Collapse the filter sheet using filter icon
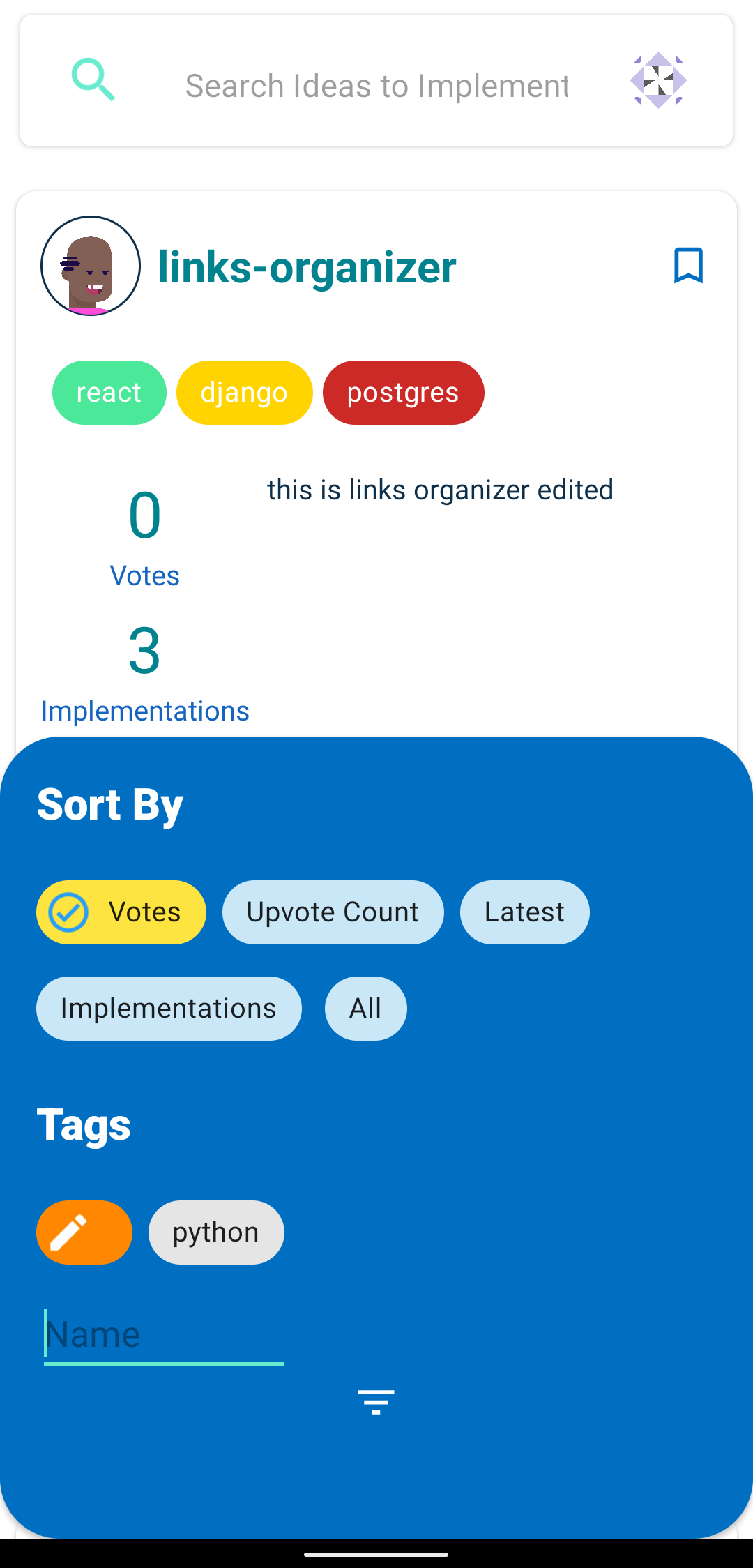This screenshot has height=1568, width=753. (x=376, y=1401)
